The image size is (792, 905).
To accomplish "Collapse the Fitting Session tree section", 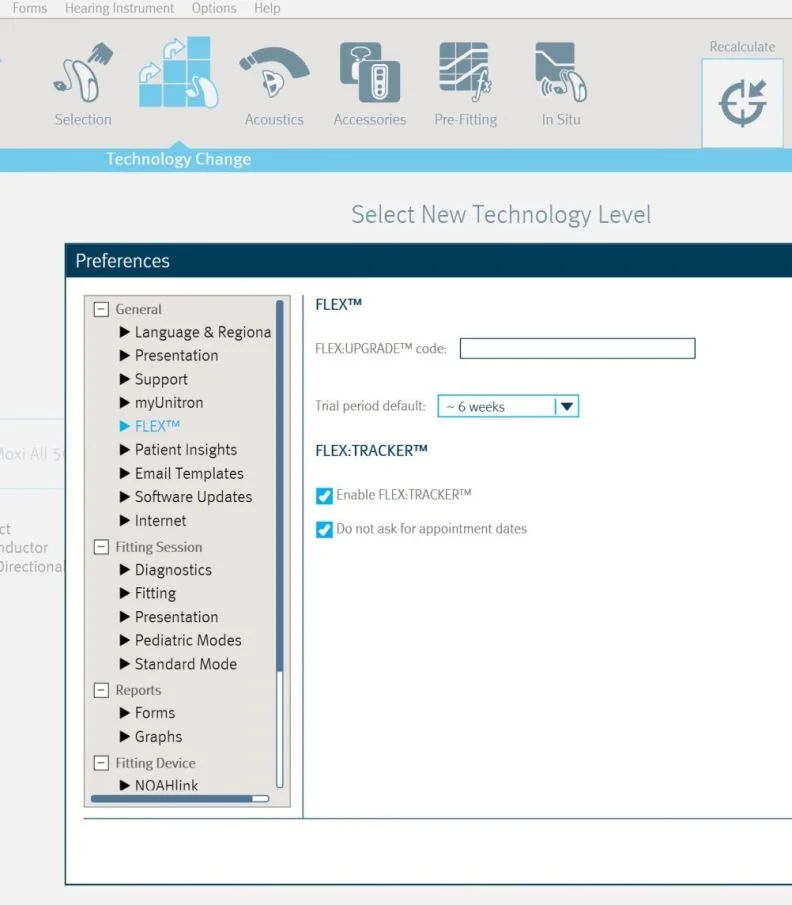I will tap(101, 547).
